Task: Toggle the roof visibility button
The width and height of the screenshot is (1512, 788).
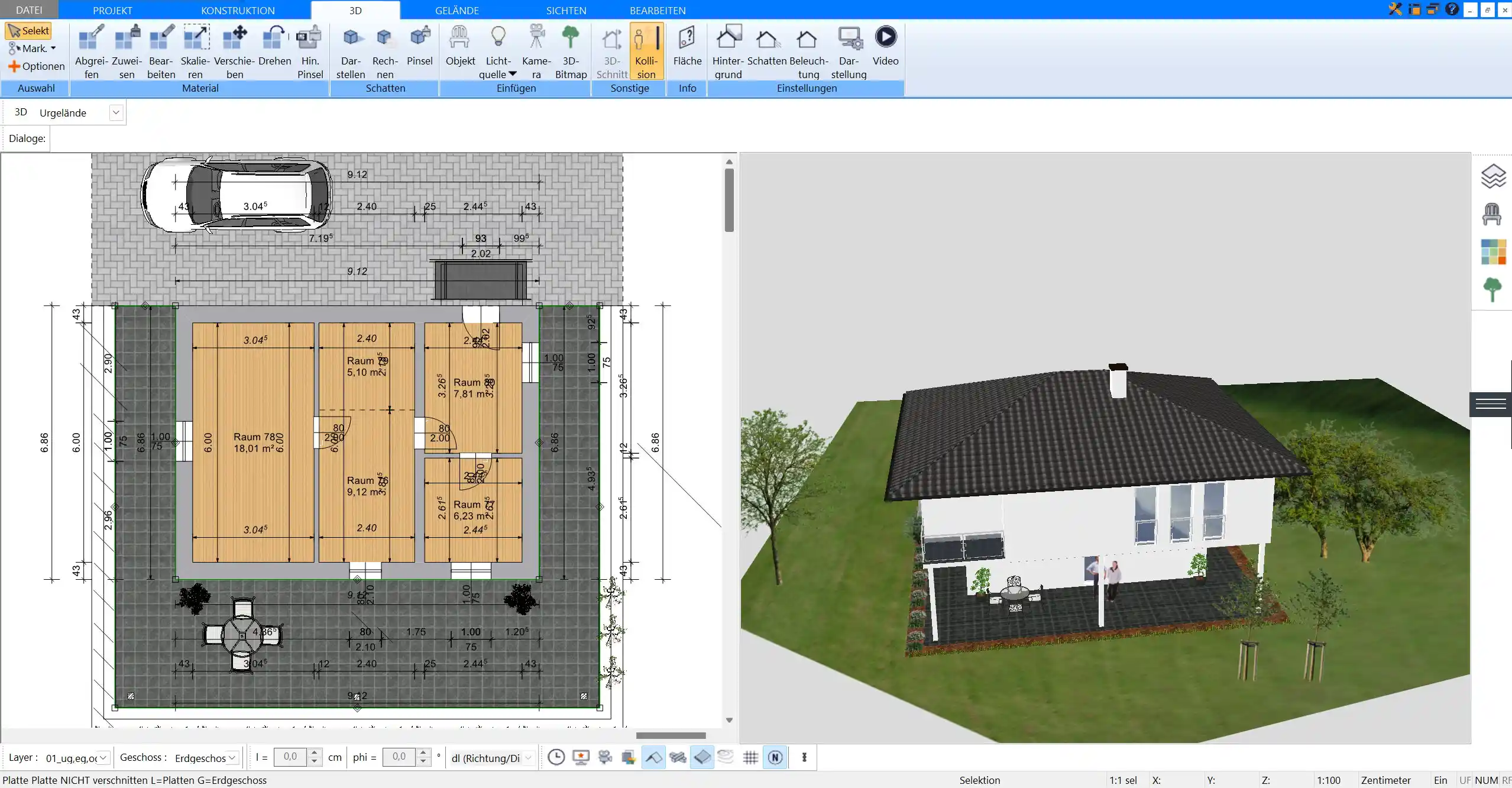Action: pyautogui.click(x=653, y=757)
